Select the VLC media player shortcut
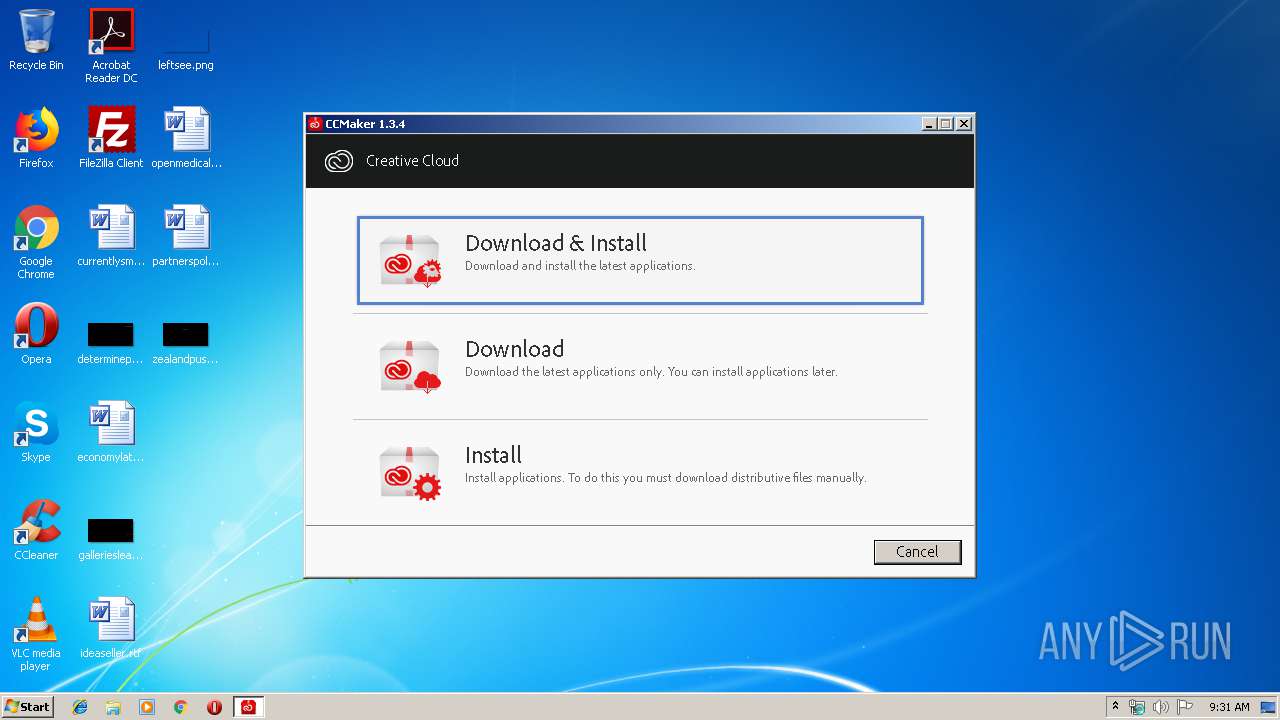 [x=36, y=634]
